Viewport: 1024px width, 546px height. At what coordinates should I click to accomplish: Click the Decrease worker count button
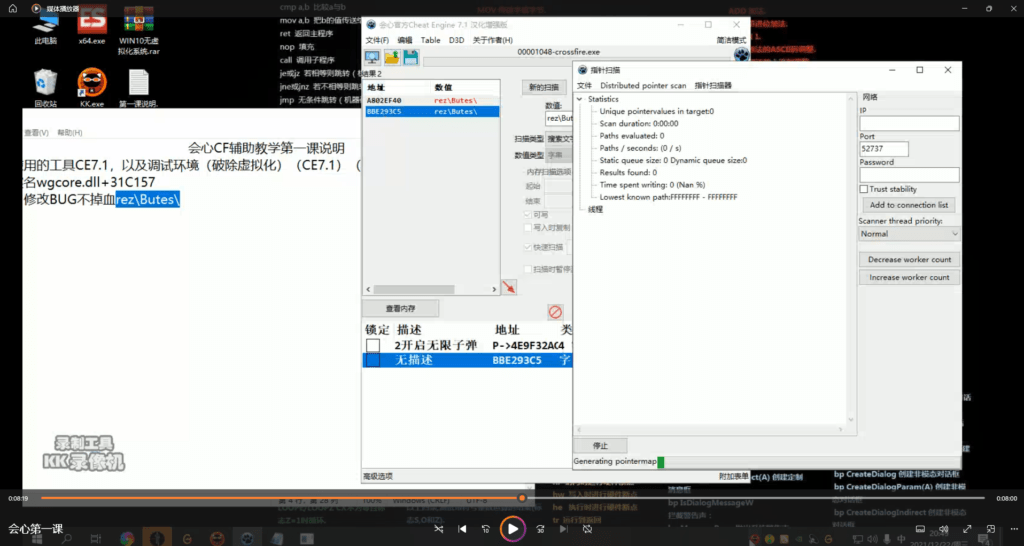click(x=908, y=259)
